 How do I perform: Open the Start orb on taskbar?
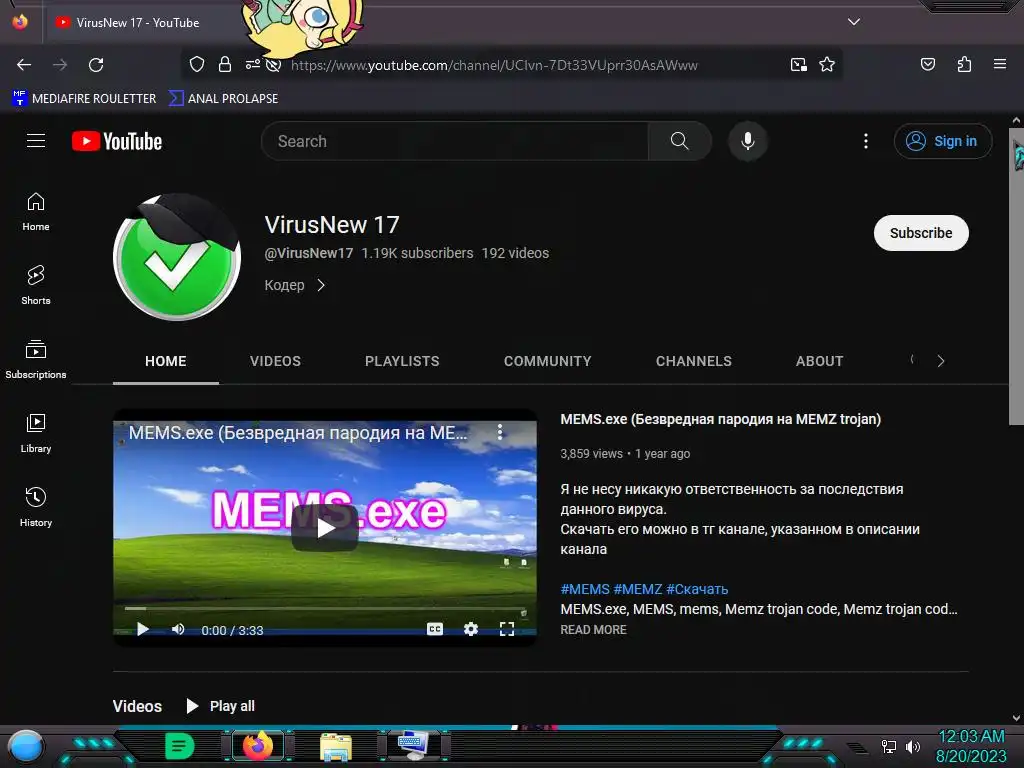pyautogui.click(x=26, y=746)
